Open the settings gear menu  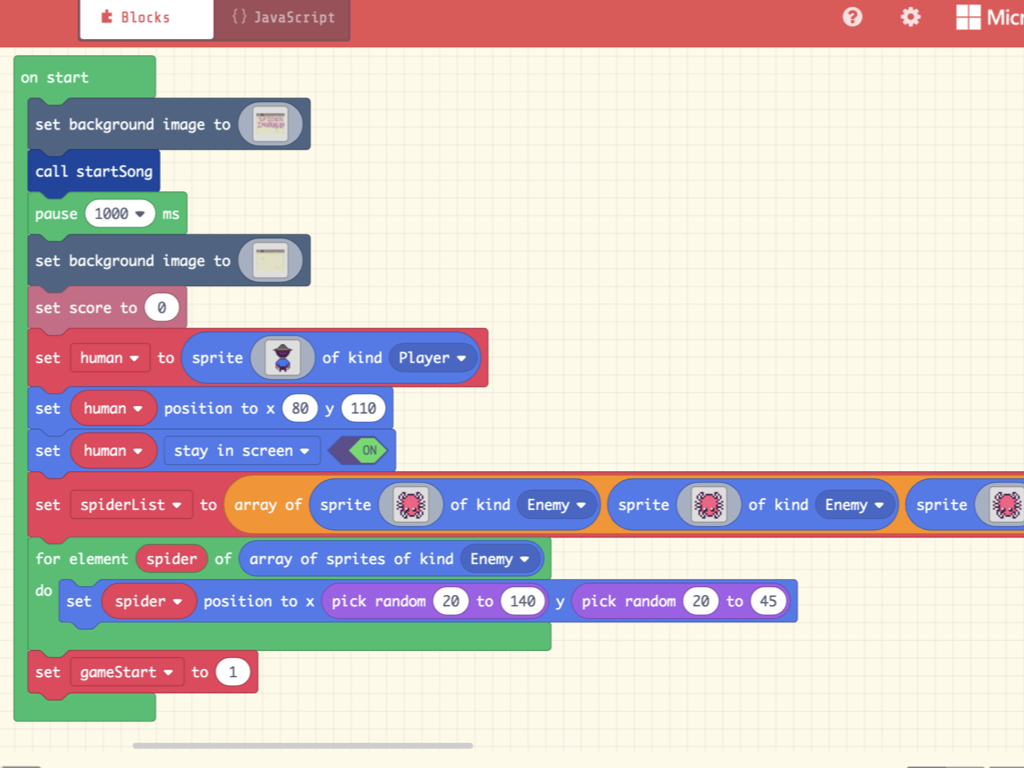tap(910, 17)
